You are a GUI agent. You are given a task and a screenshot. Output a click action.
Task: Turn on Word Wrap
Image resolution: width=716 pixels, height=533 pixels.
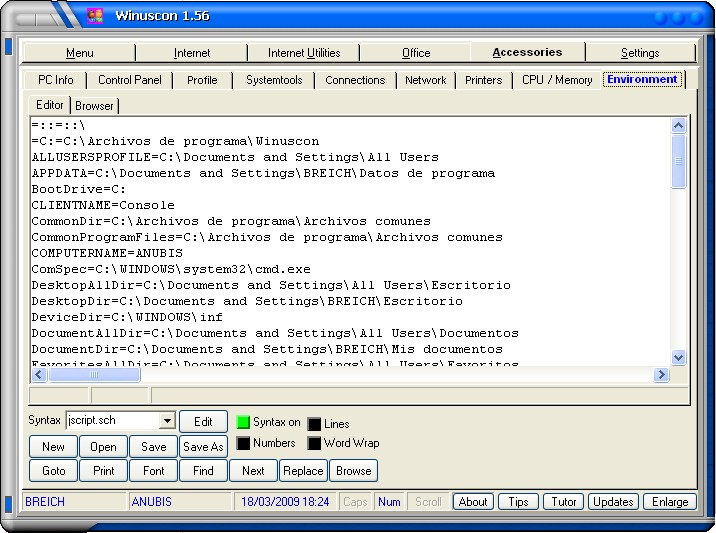point(314,443)
